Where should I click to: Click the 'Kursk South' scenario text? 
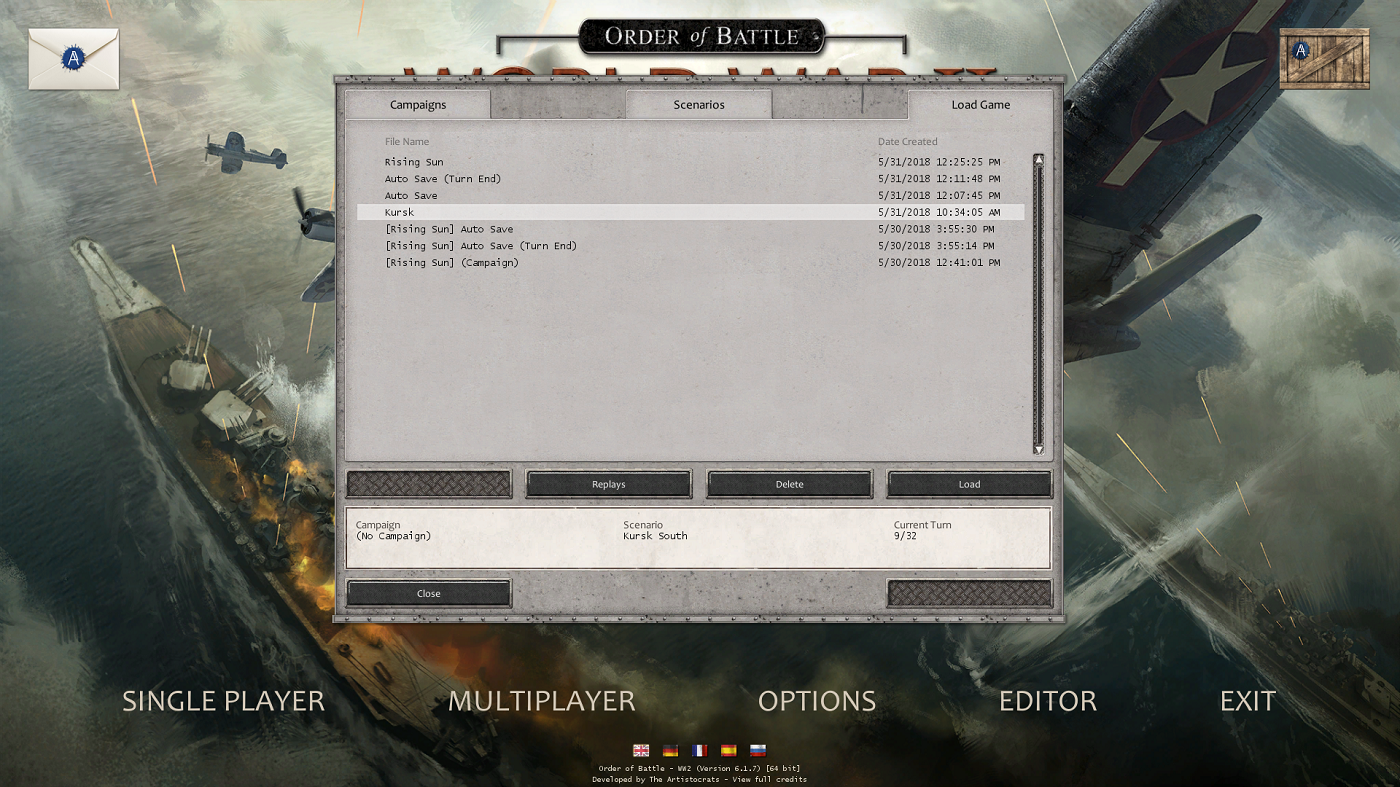[x=655, y=536]
